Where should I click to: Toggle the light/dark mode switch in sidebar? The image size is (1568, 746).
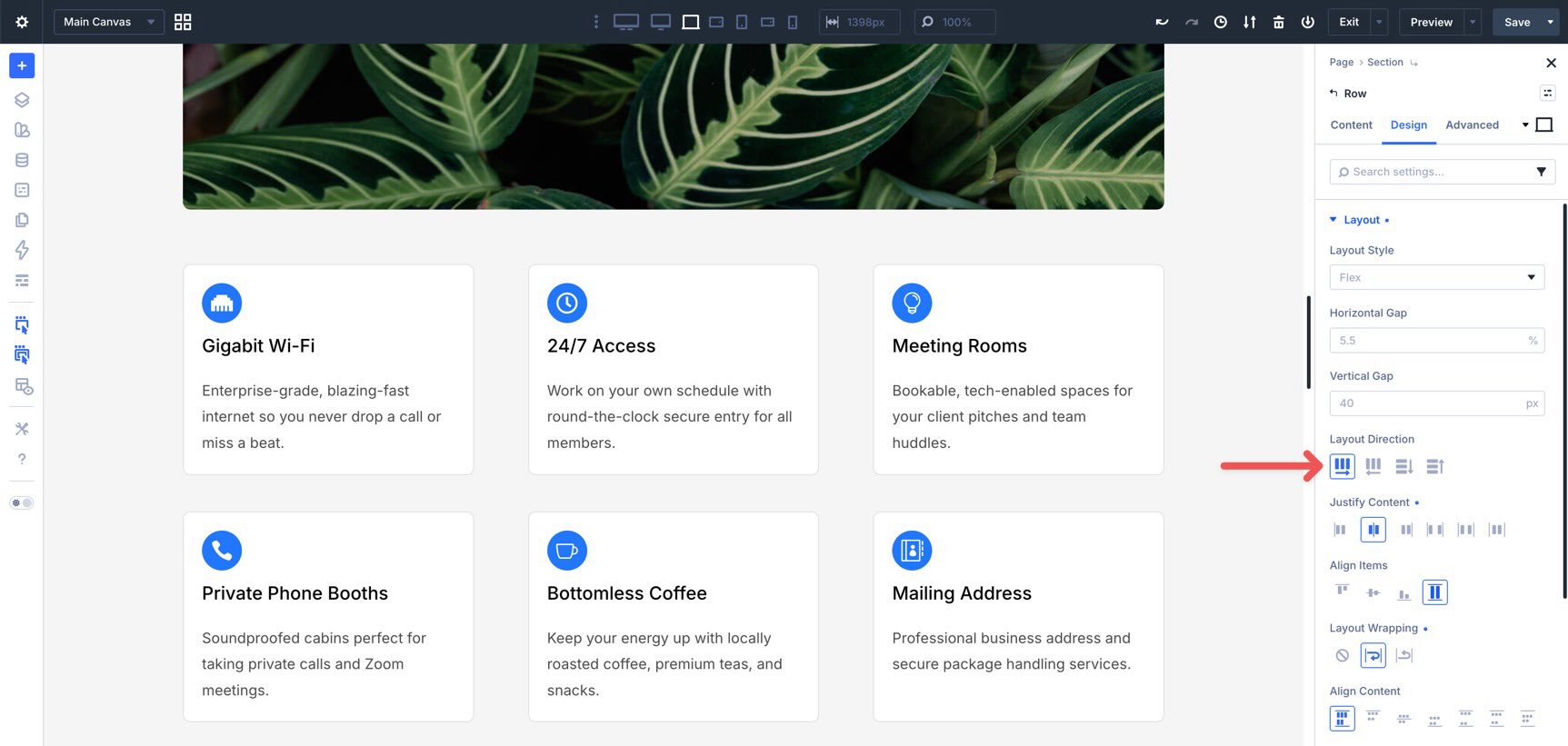(x=22, y=502)
